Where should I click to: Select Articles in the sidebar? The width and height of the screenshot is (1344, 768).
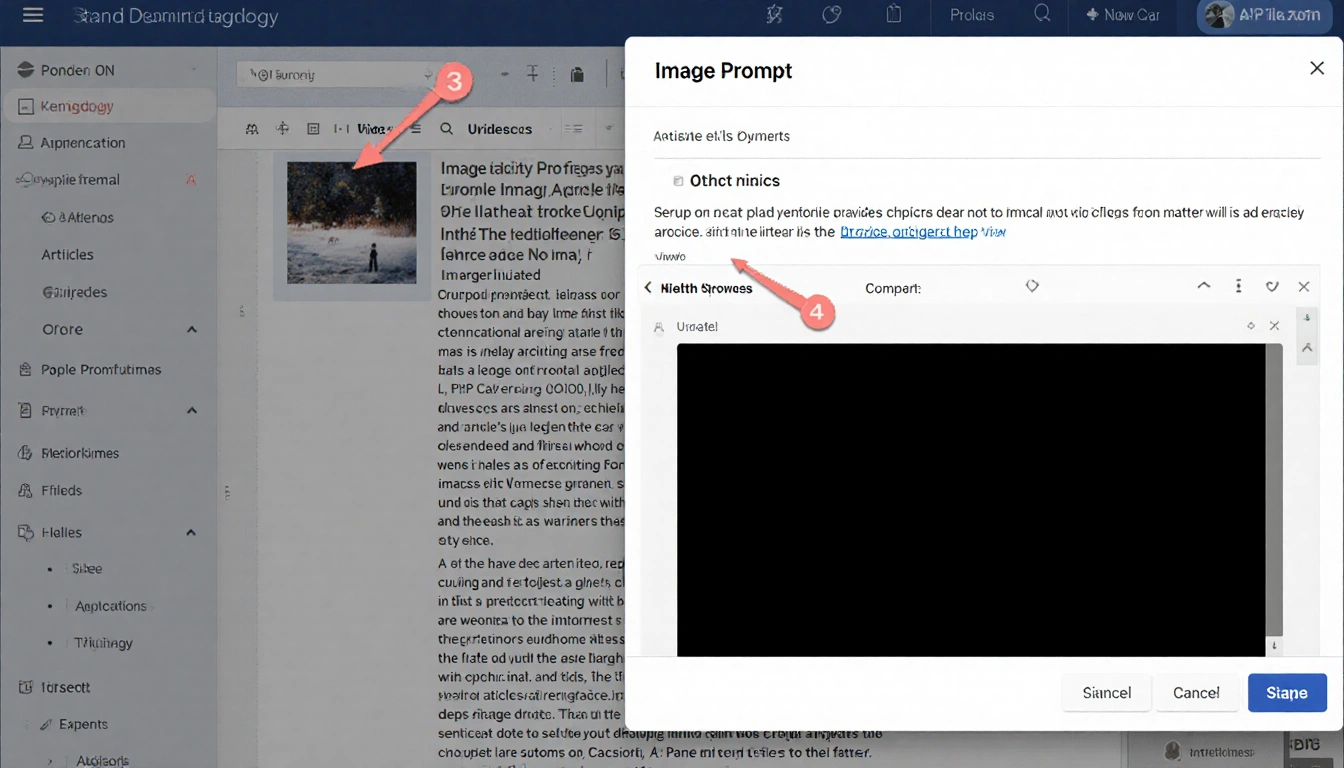67,255
